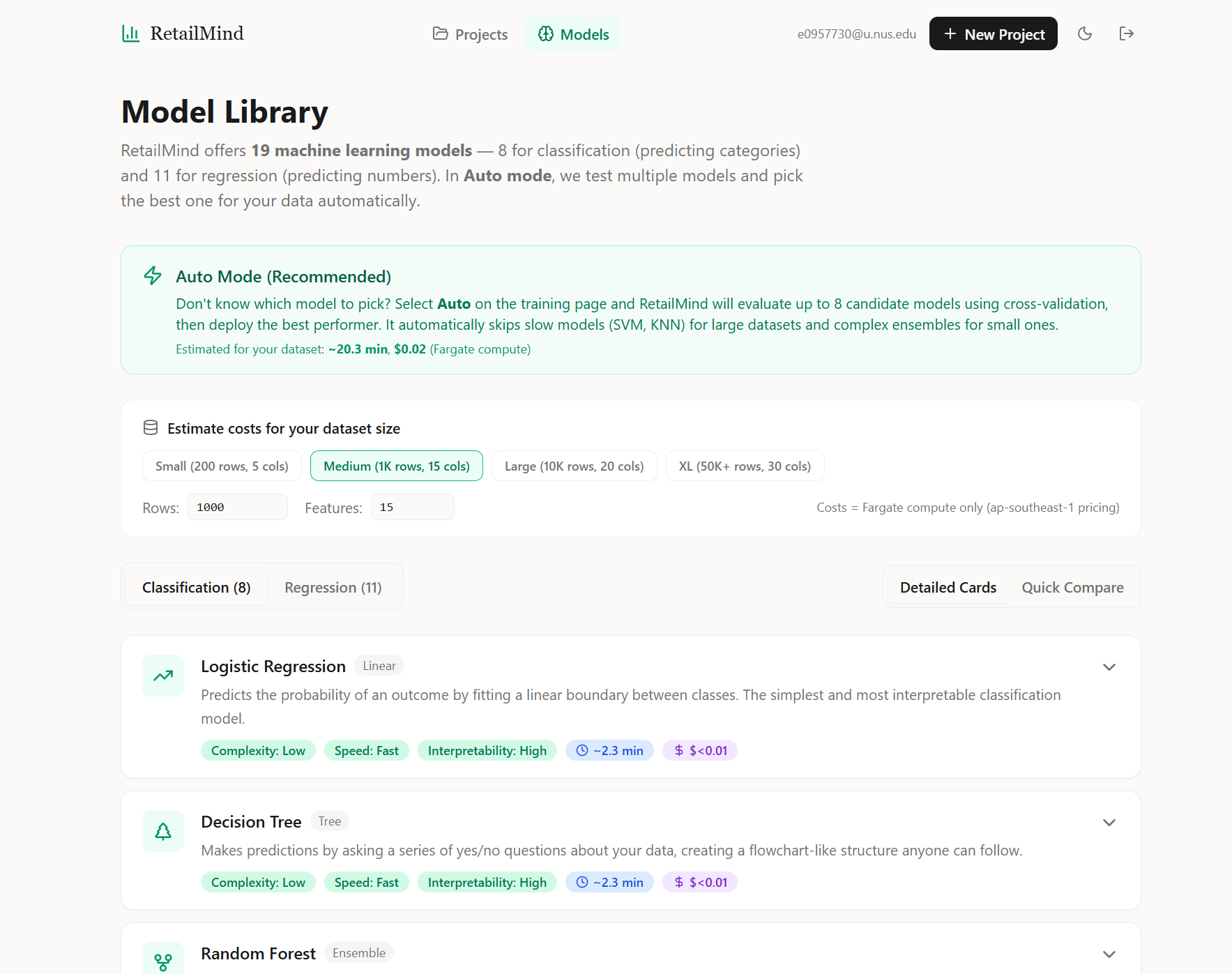Open the Projects tab
Viewport: 1232px width, 974px height.
[x=470, y=34]
